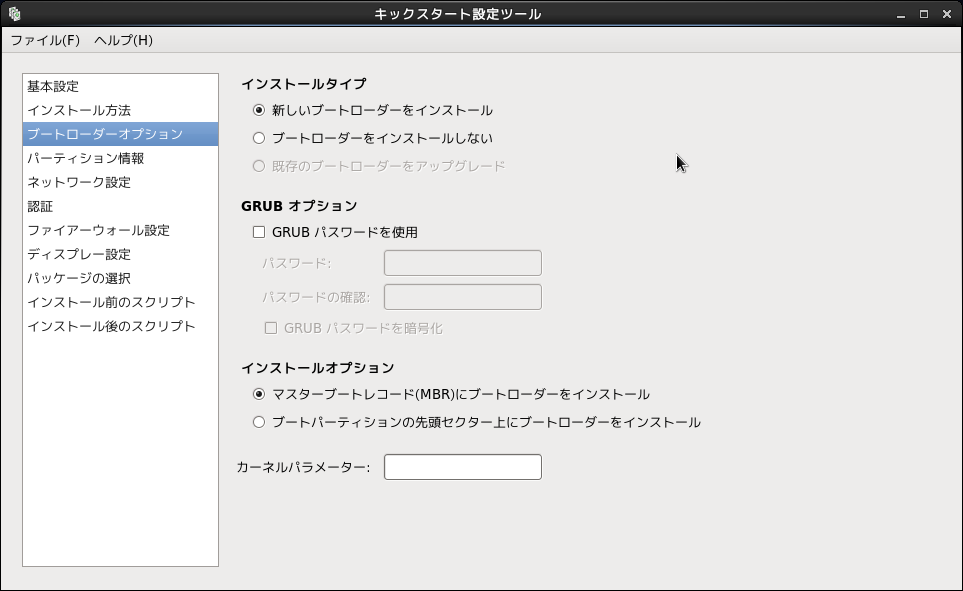The image size is (963, 591).
Task: Enable the GRUB パスワードを使用 checkbox
Action: pyautogui.click(x=259, y=232)
